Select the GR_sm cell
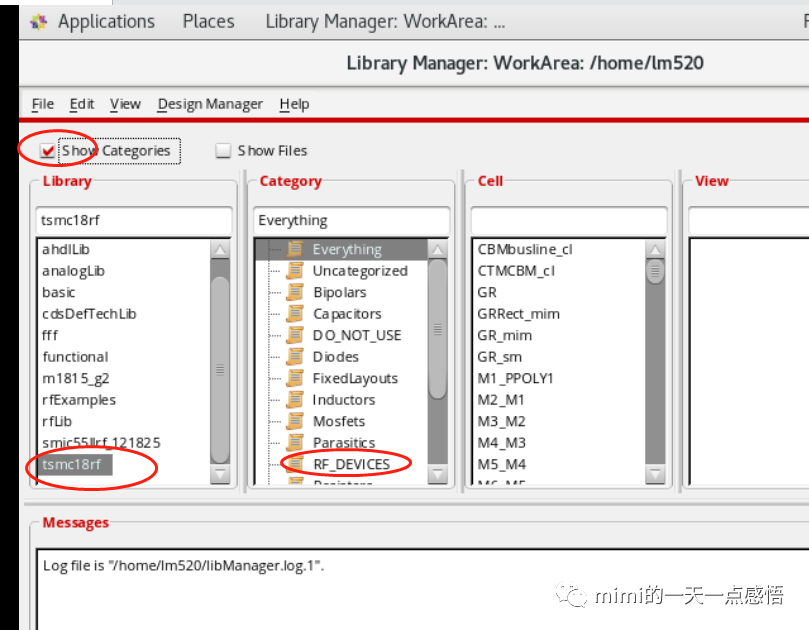The width and height of the screenshot is (809, 630). [499, 357]
